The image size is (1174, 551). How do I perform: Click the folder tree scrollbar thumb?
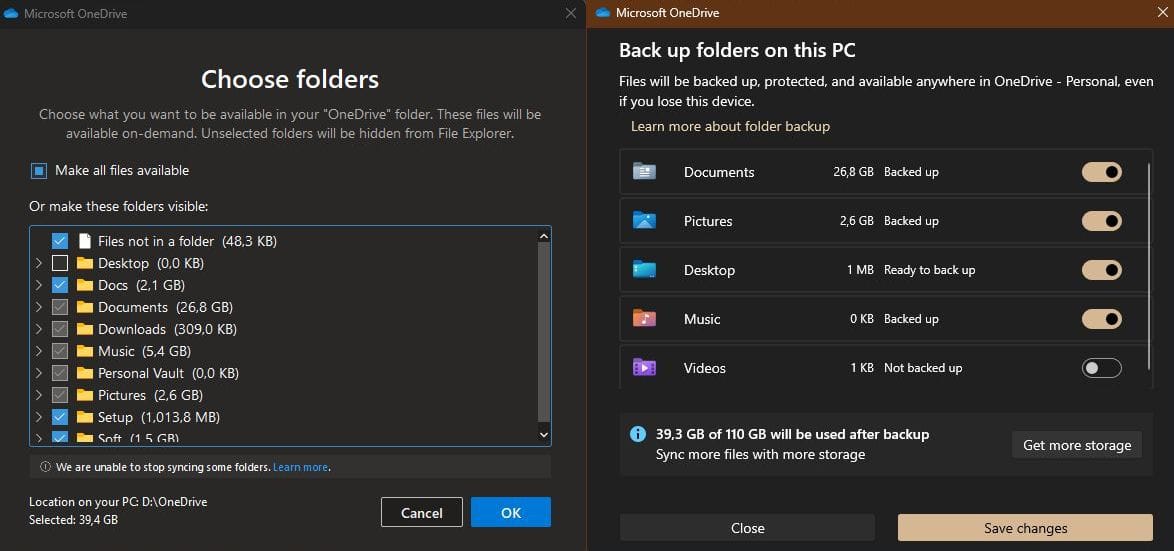(x=544, y=332)
